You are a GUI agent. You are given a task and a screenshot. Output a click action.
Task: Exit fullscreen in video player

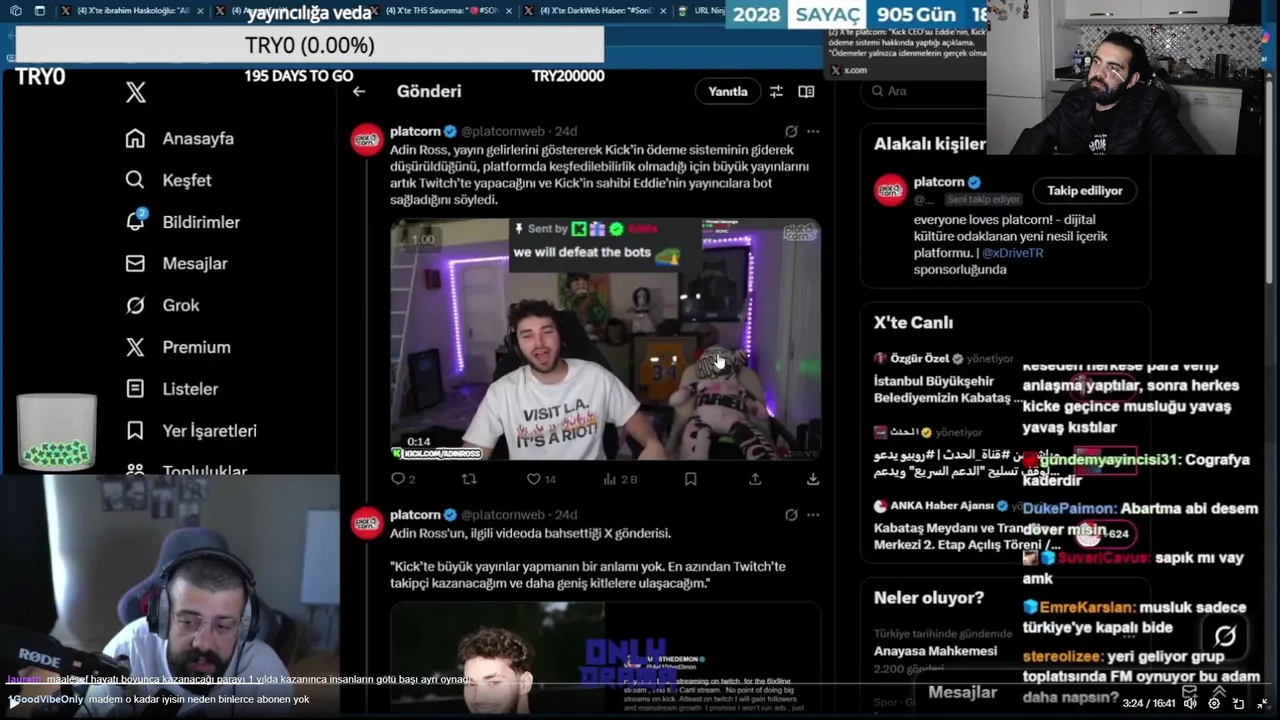point(1262,703)
